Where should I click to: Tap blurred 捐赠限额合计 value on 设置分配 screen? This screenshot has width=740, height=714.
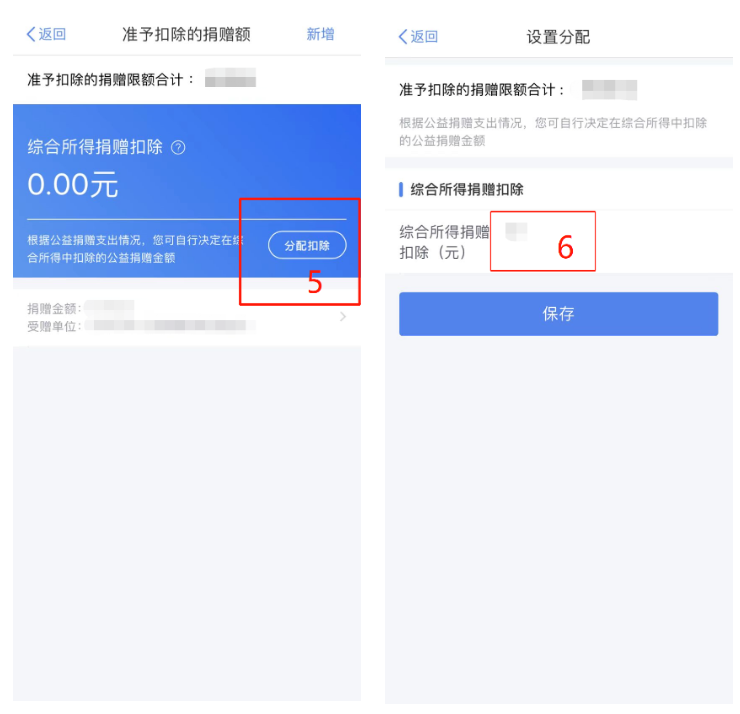pyautogui.click(x=609, y=90)
